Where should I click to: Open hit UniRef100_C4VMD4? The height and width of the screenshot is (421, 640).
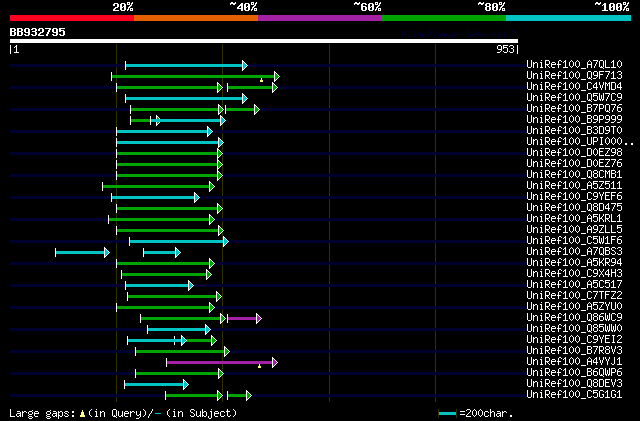pos(574,86)
